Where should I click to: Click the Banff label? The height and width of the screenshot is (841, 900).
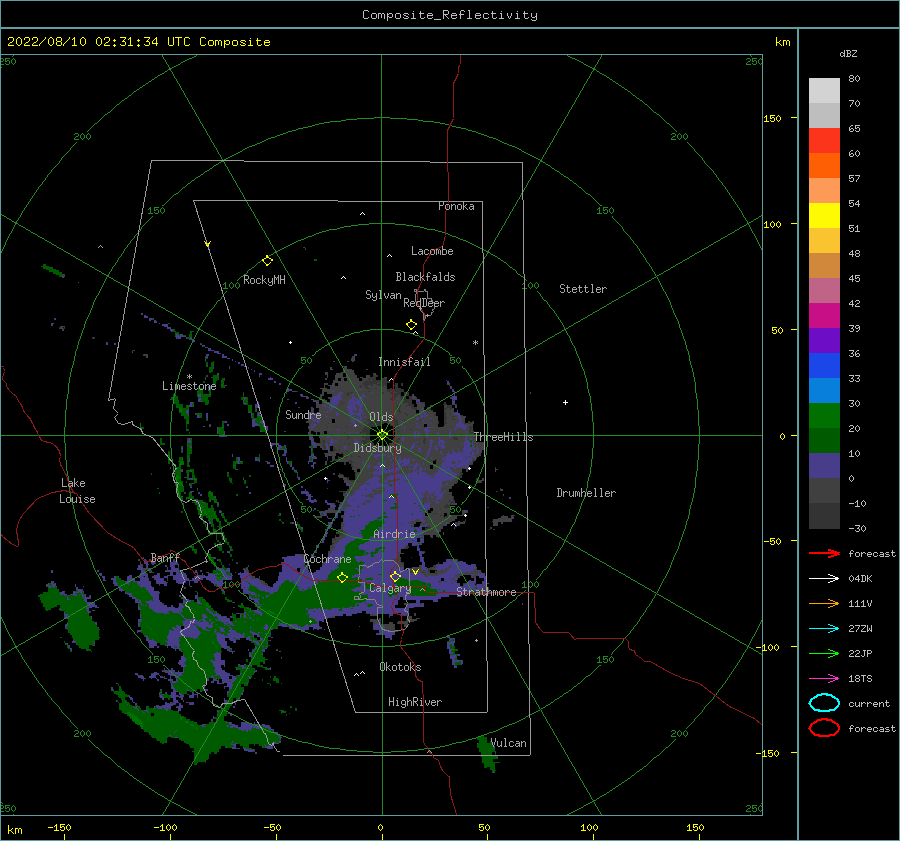tap(165, 557)
